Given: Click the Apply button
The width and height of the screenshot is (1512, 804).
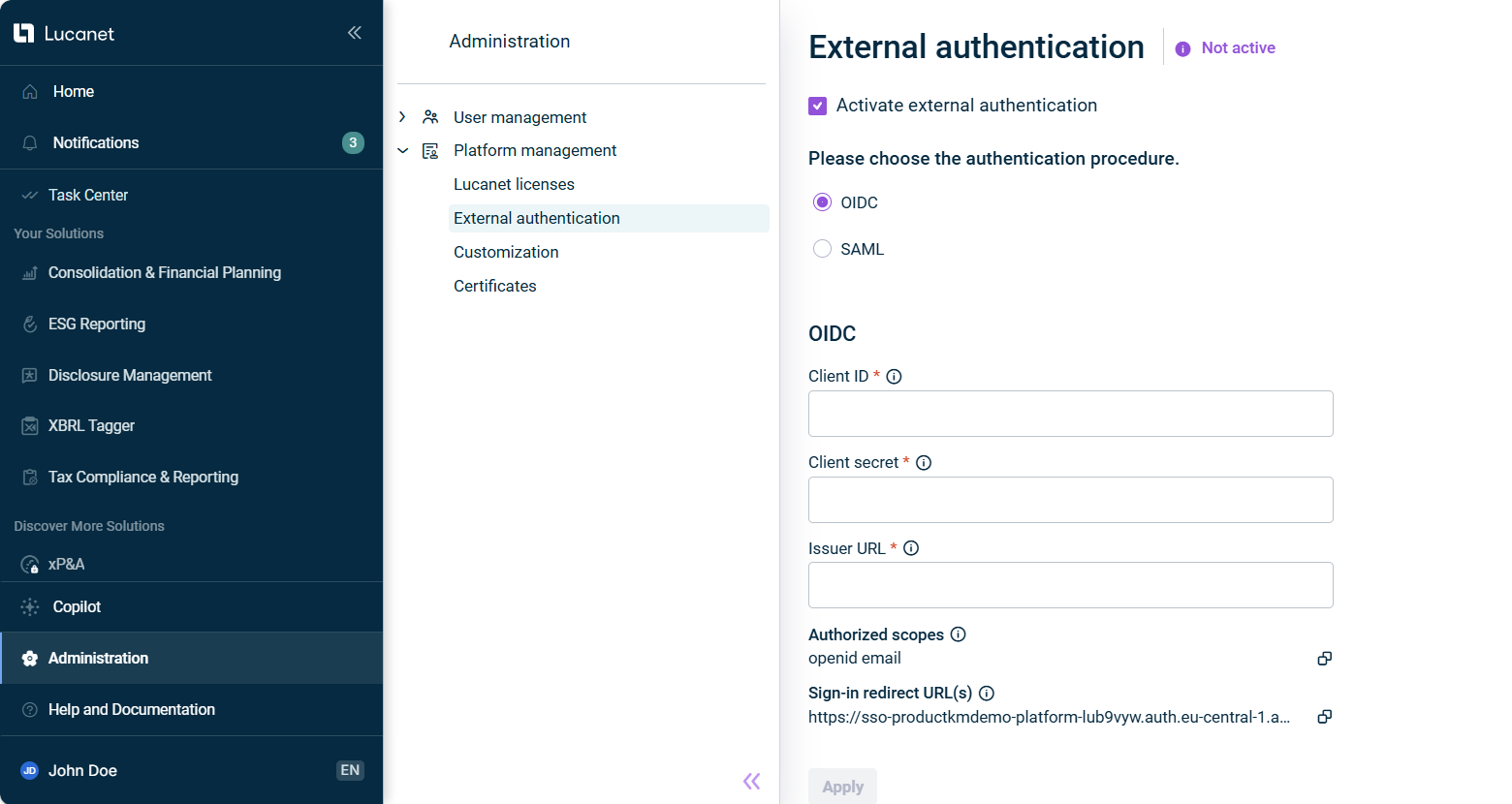Looking at the screenshot, I should 842,787.
